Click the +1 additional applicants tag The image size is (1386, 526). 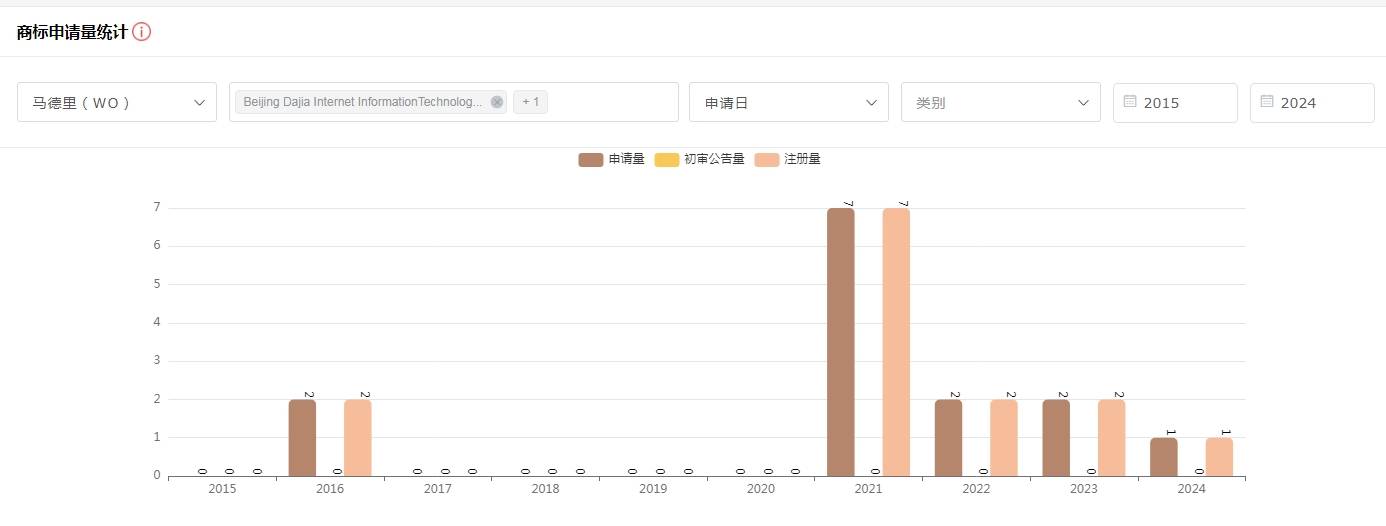pyautogui.click(x=530, y=102)
